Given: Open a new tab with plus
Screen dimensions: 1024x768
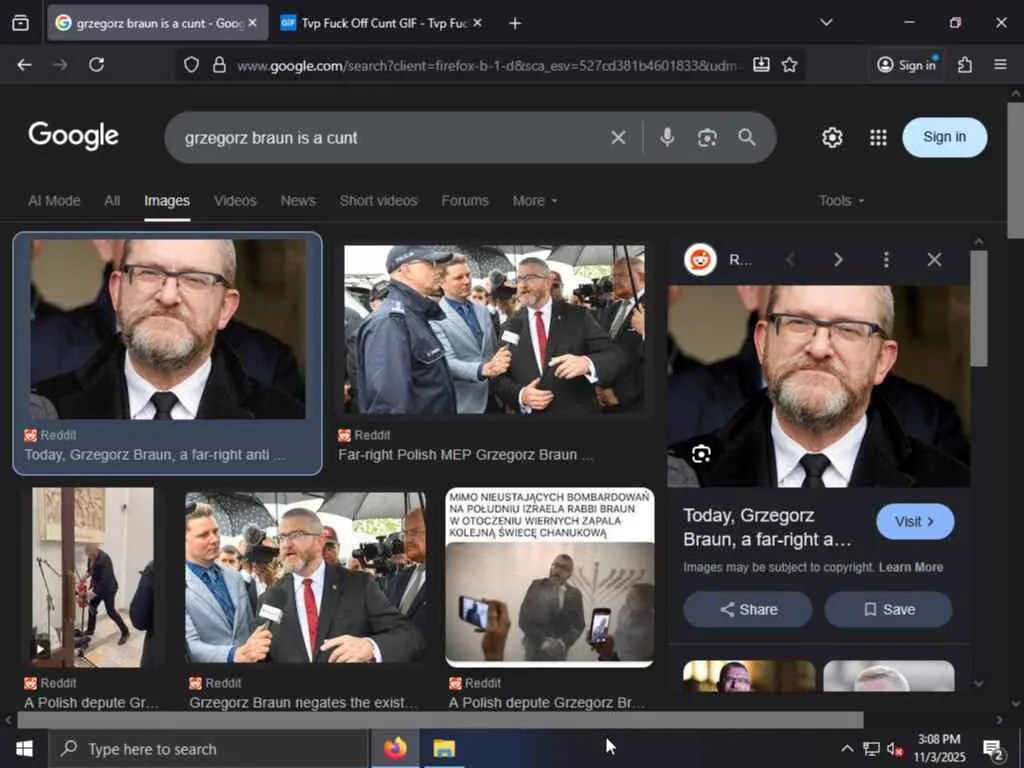Looking at the screenshot, I should tap(515, 24).
